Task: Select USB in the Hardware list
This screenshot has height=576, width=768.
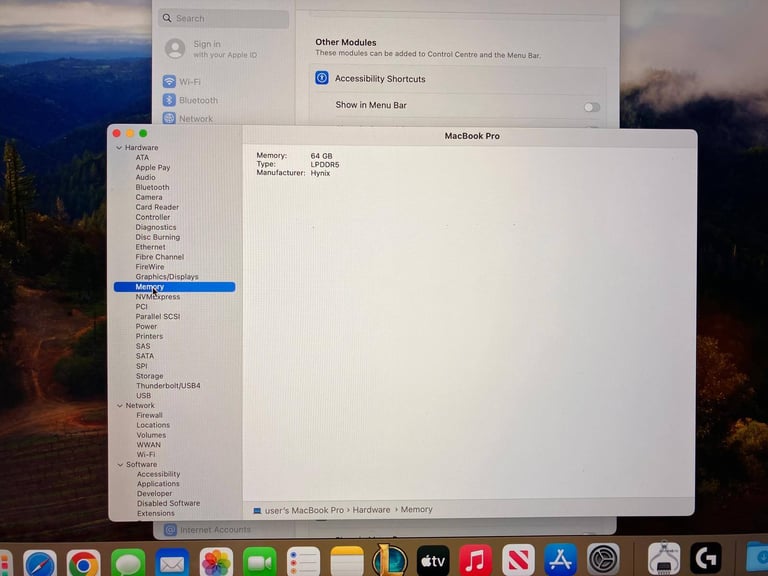Action: pos(144,395)
